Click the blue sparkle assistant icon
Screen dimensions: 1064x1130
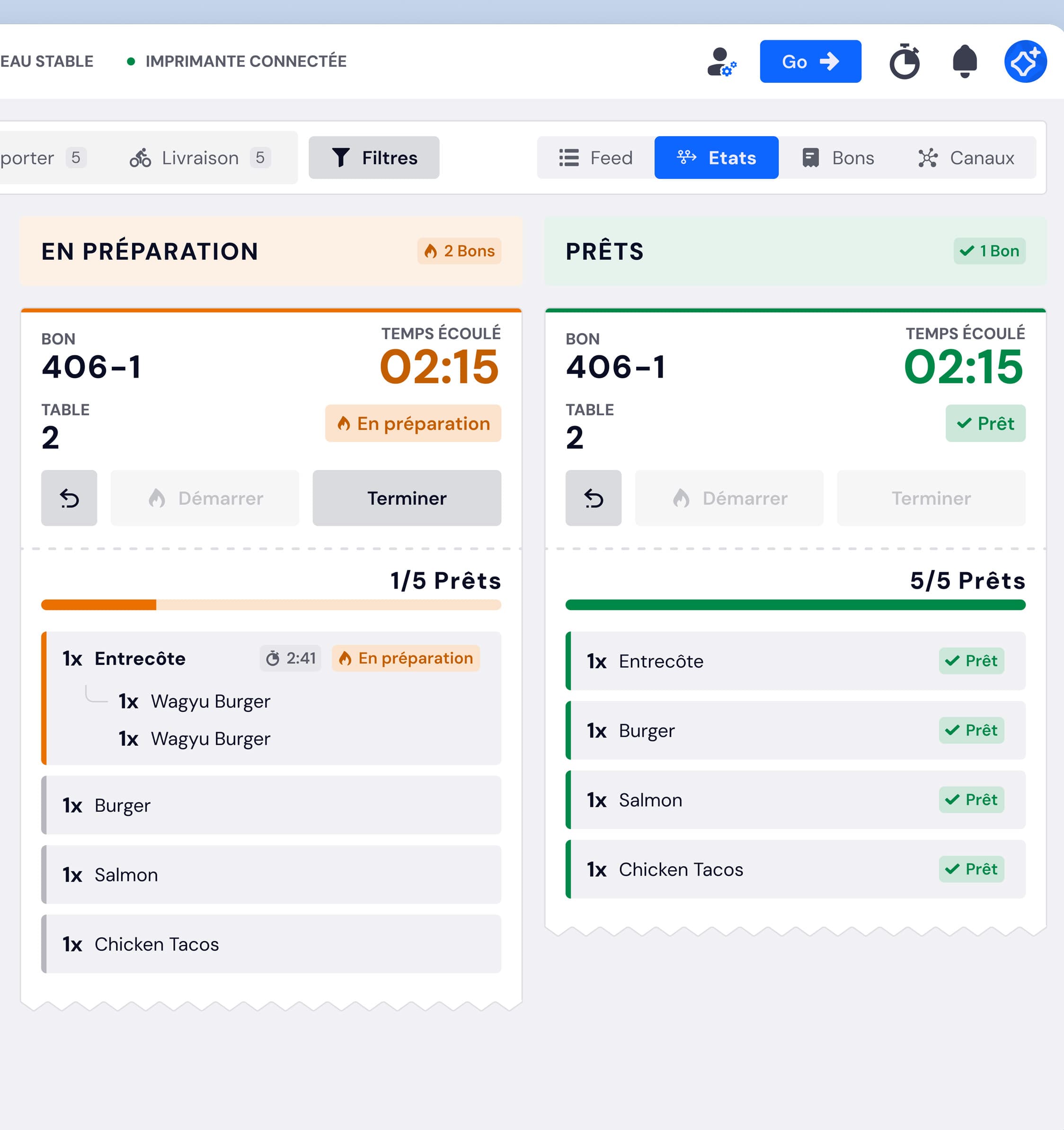1025,62
